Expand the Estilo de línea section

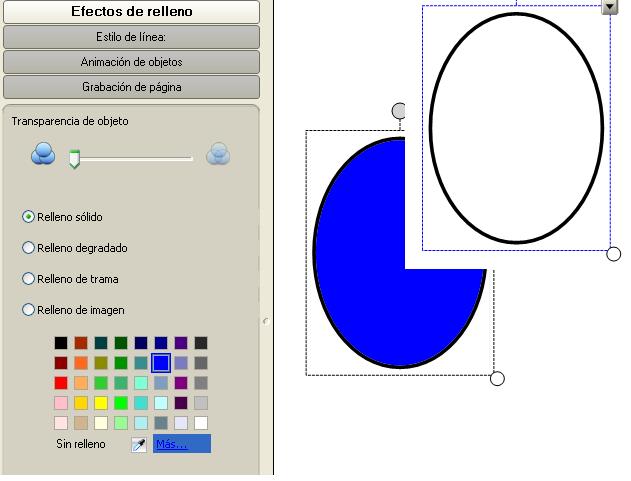pyautogui.click(x=131, y=37)
